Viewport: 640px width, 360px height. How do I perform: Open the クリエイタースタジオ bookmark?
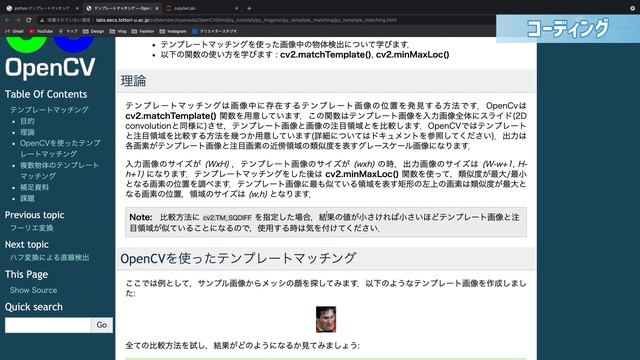[x=214, y=31]
